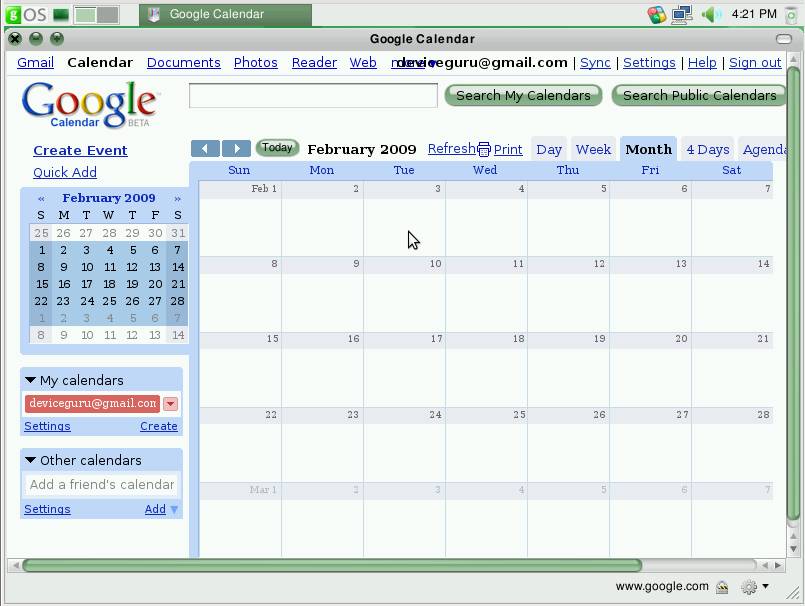Click the Mar 1 day cell in month grid
Viewport: 805px width, 606px height.
tap(240, 520)
